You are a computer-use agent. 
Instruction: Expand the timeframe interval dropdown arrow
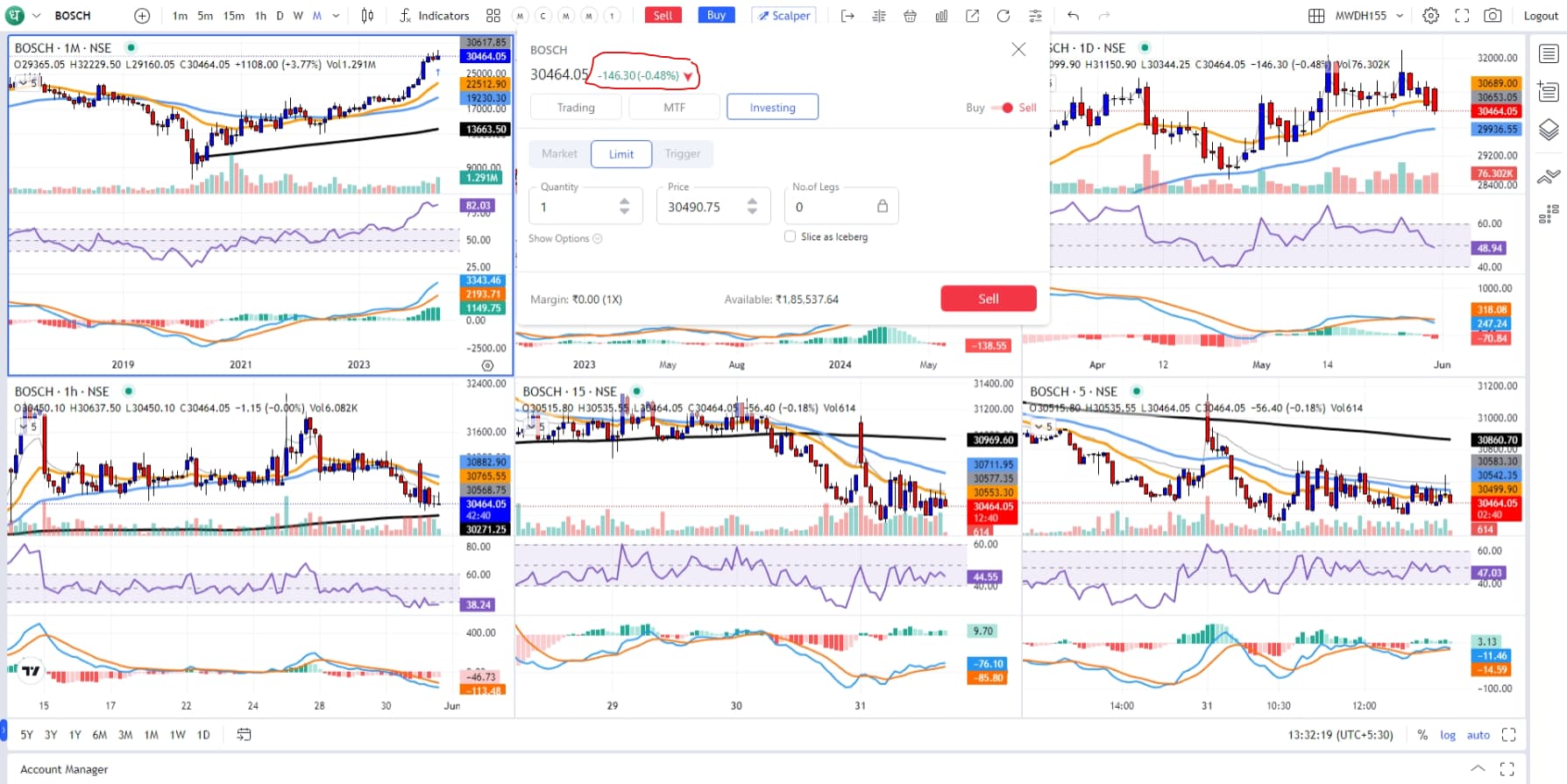[x=336, y=16]
